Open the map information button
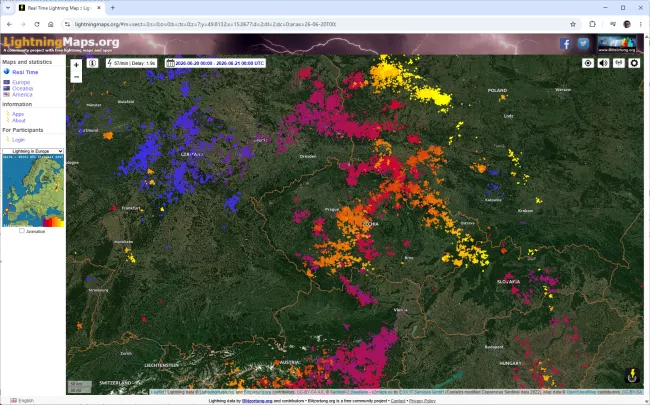This screenshot has height=405, width=650. [x=92, y=63]
